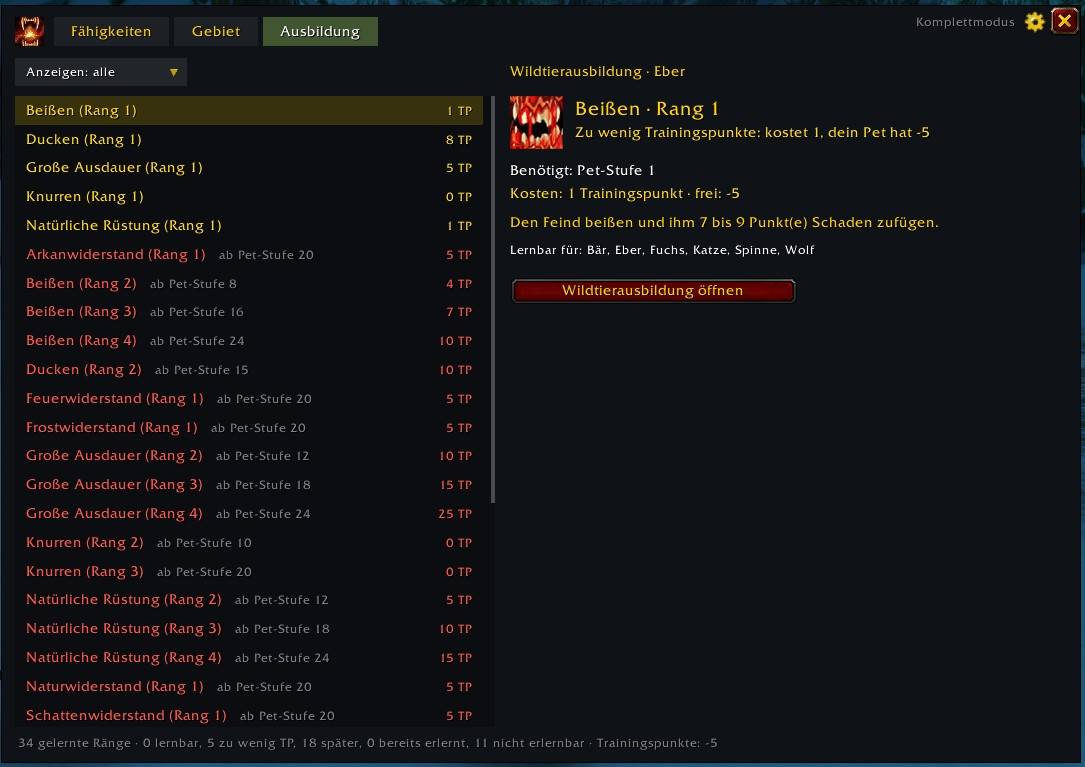Toggle the Komplettmodus label

[x=965, y=22]
